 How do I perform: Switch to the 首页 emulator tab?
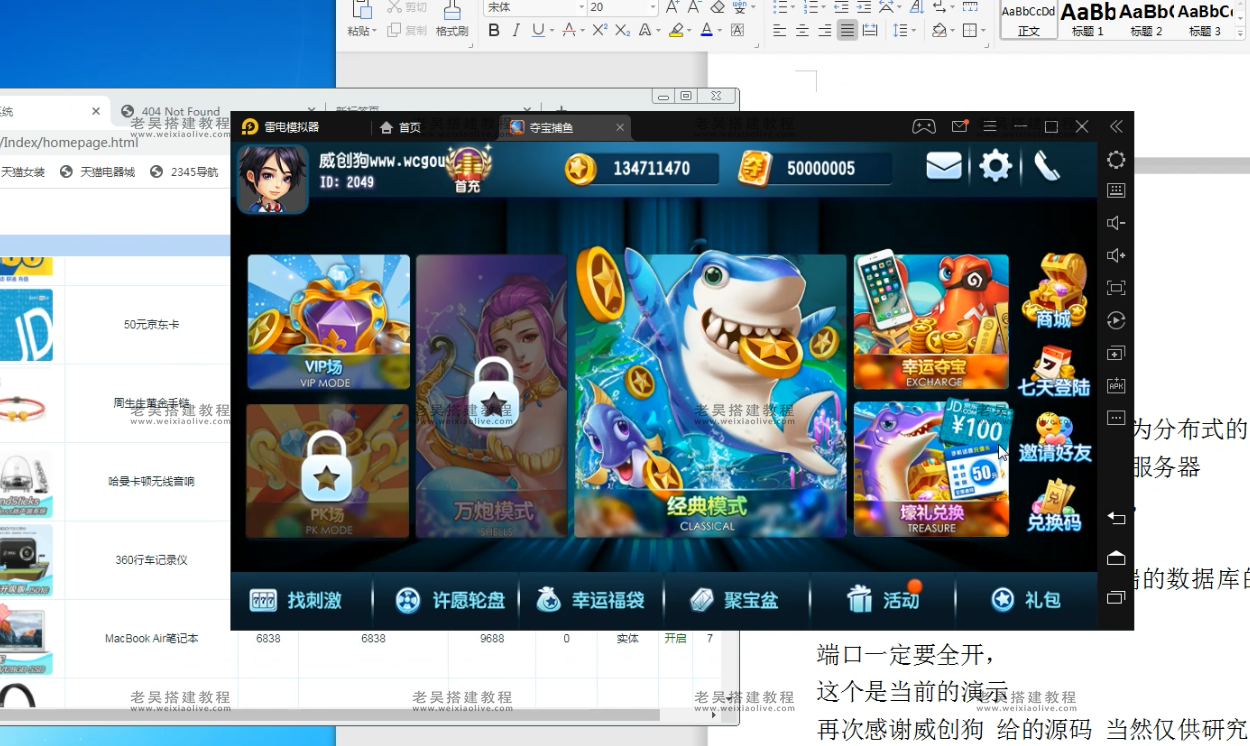point(400,127)
